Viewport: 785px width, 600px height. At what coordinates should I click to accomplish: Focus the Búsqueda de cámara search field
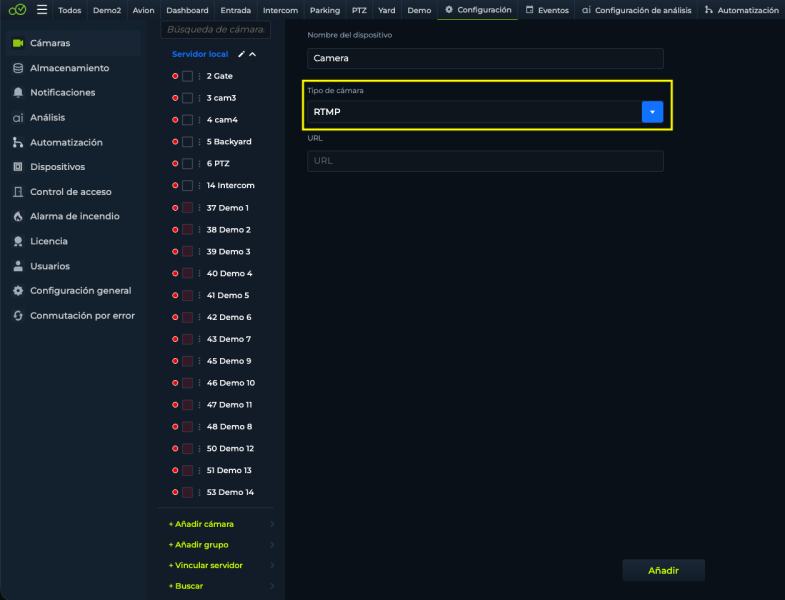point(216,30)
